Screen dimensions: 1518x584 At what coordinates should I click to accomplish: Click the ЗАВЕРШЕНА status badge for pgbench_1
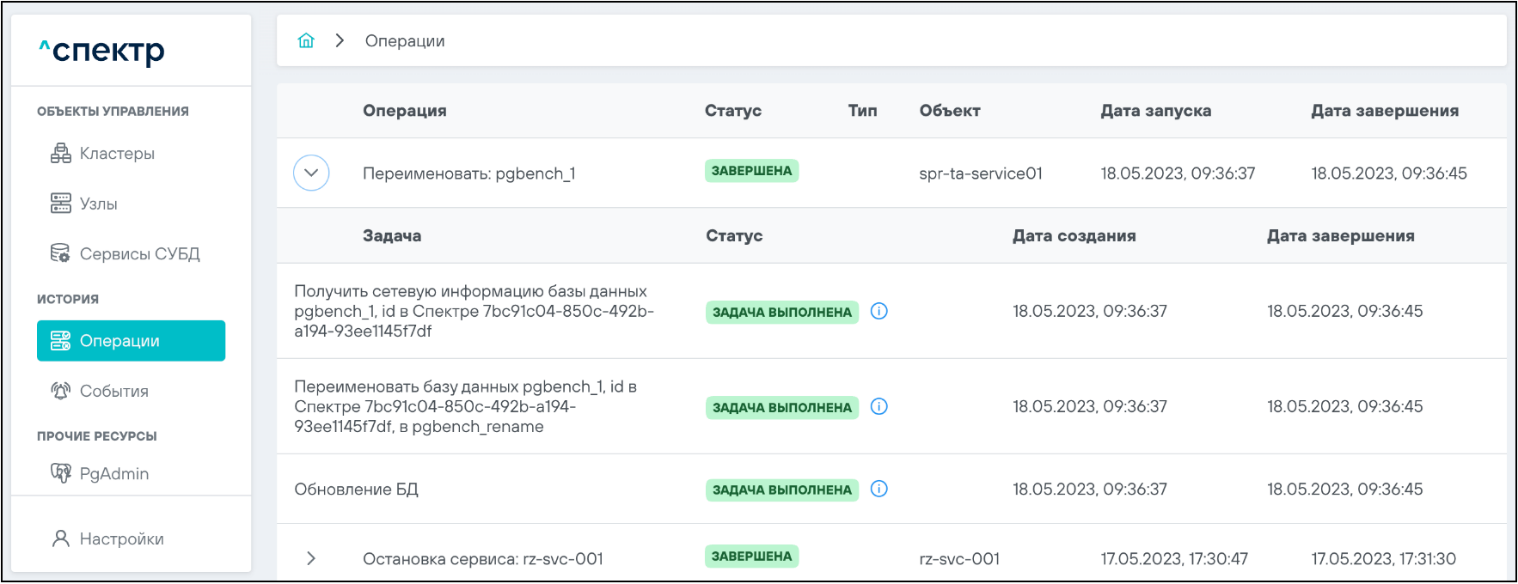click(751, 171)
